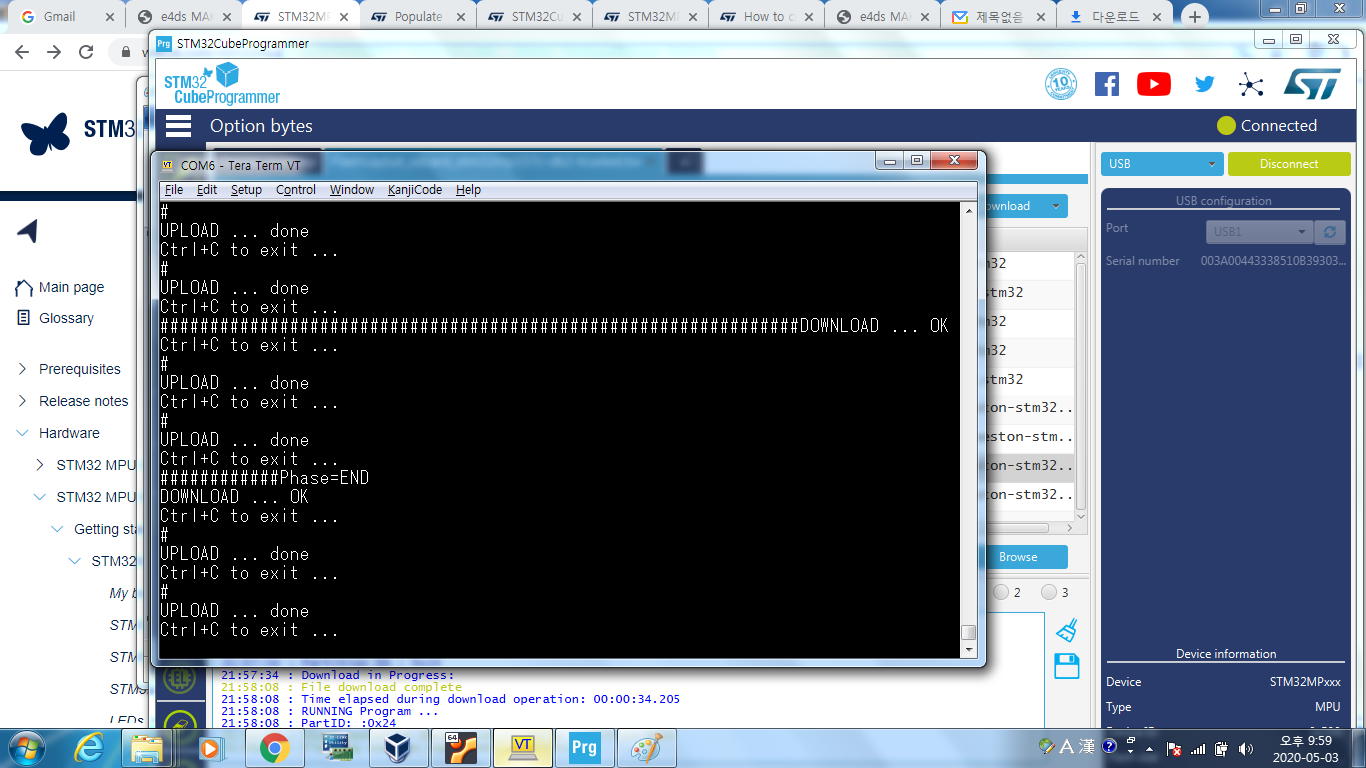The height and width of the screenshot is (768, 1366).
Task: Click Tera Term scrollbar down arrow
Action: [968, 649]
